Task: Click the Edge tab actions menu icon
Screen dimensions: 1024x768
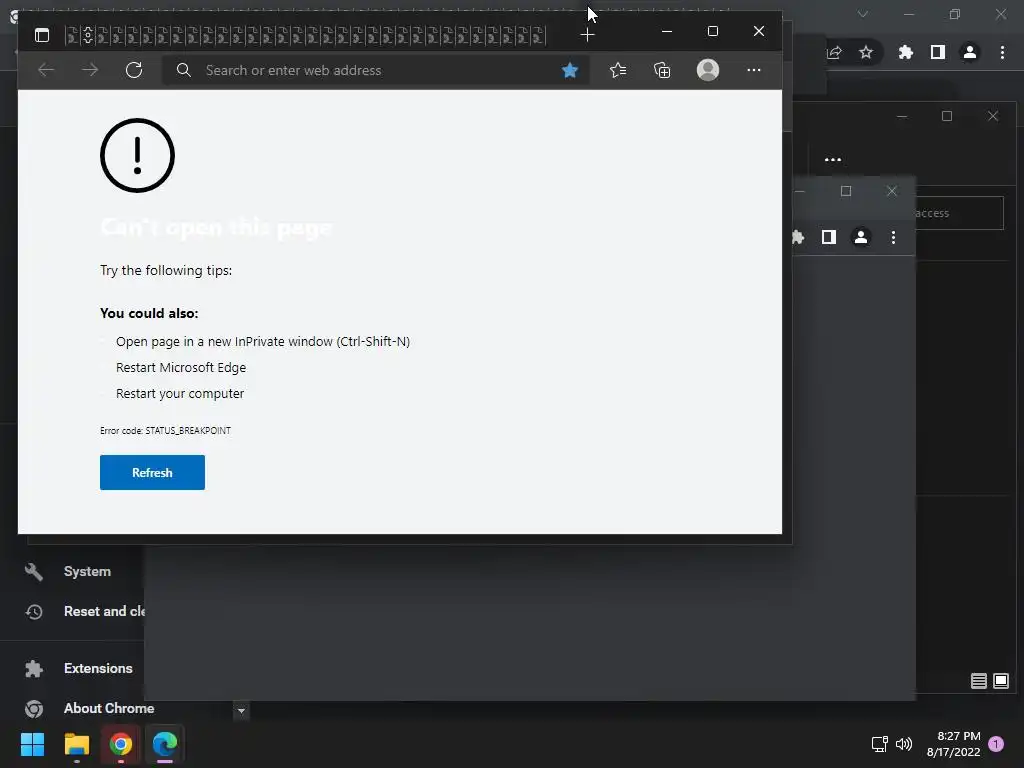Action: pyautogui.click(x=42, y=35)
